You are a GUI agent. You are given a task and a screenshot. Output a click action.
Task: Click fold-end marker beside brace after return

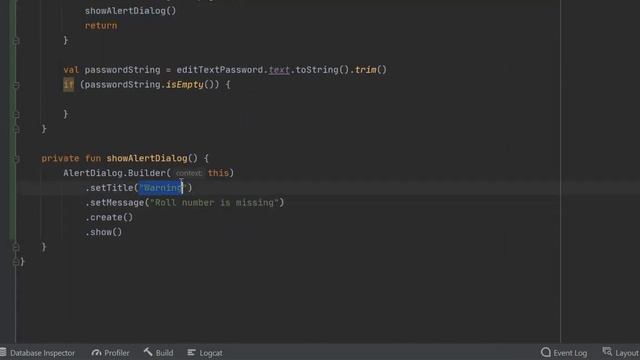coord(16,41)
